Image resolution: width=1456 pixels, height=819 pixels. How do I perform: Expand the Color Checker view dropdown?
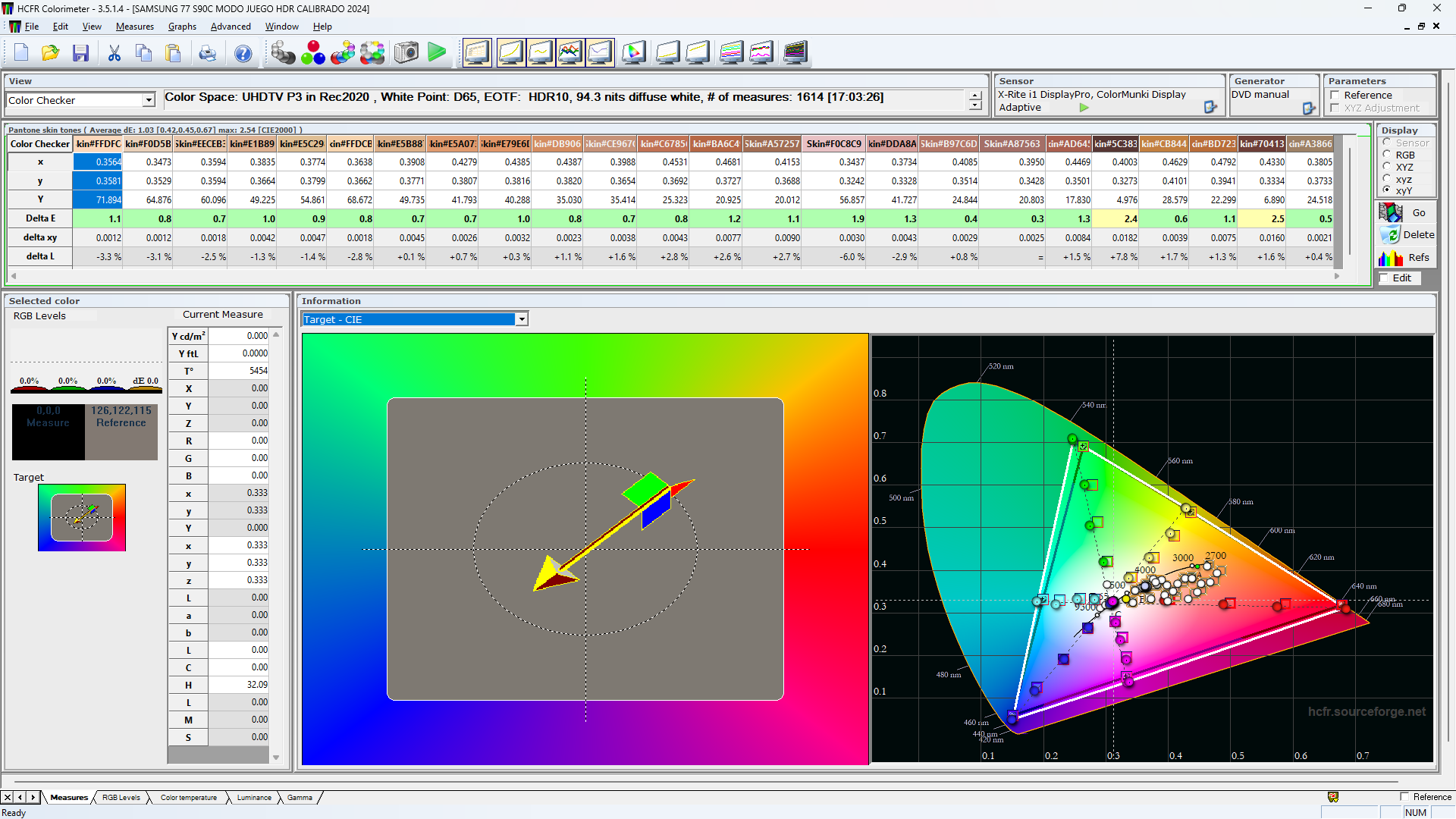coord(149,100)
